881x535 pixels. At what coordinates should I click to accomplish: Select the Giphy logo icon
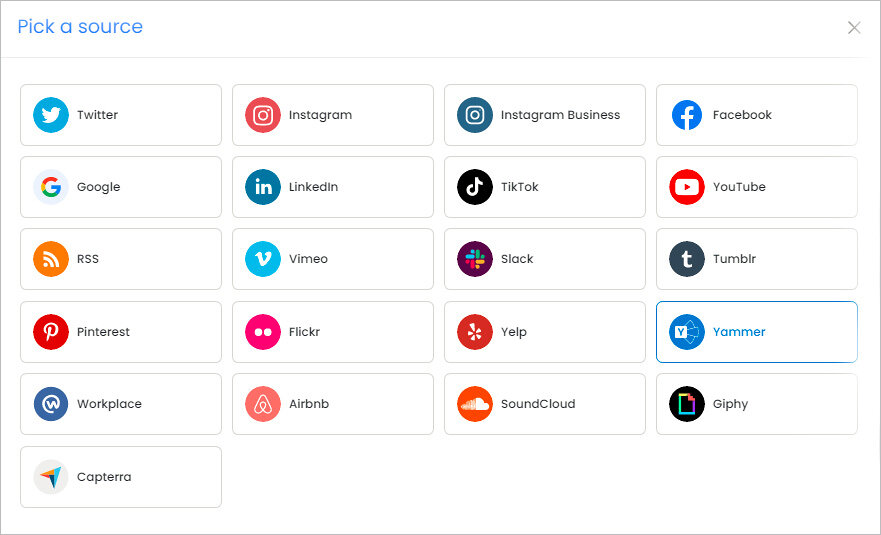[687, 404]
